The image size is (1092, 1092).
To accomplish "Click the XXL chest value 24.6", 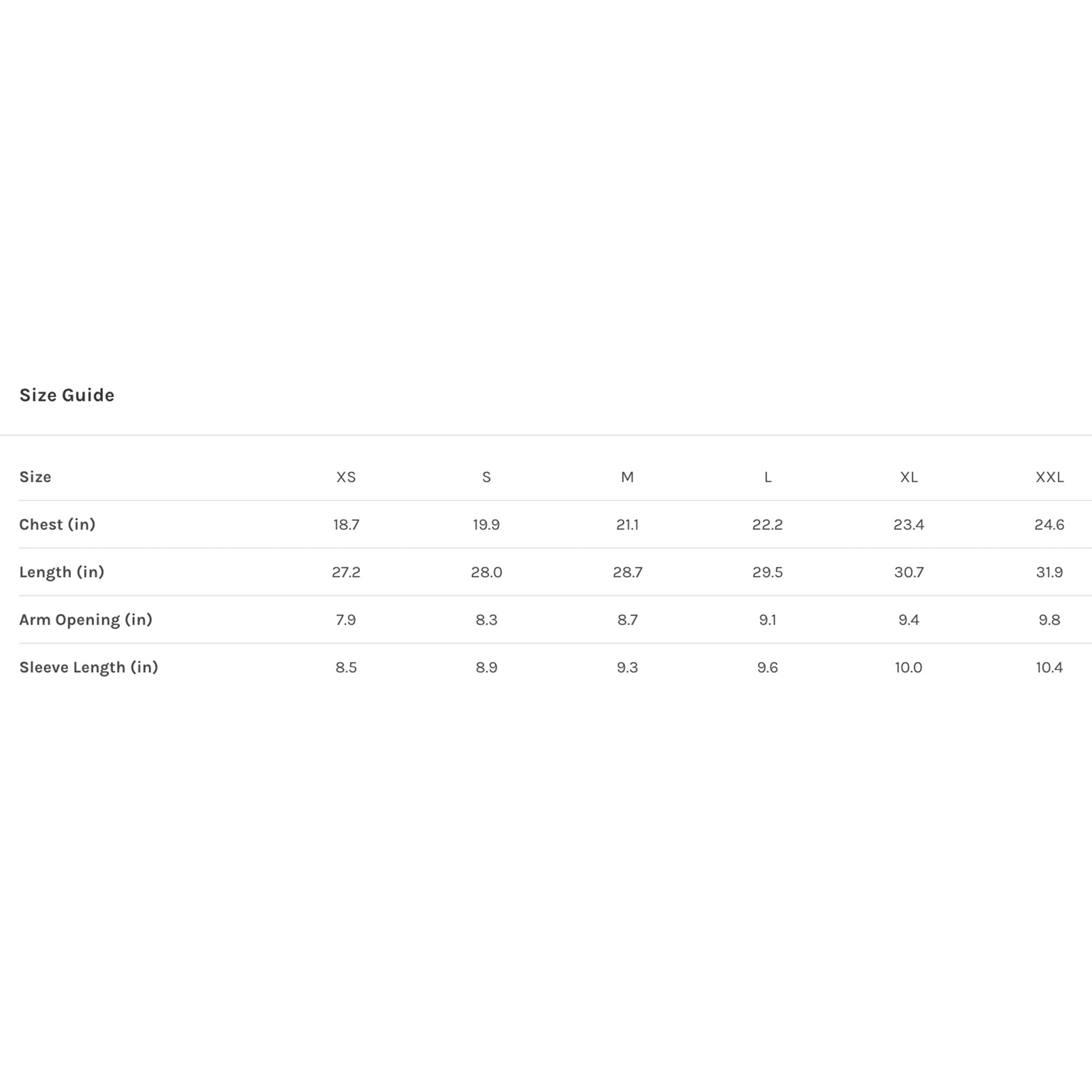I will [x=1049, y=525].
